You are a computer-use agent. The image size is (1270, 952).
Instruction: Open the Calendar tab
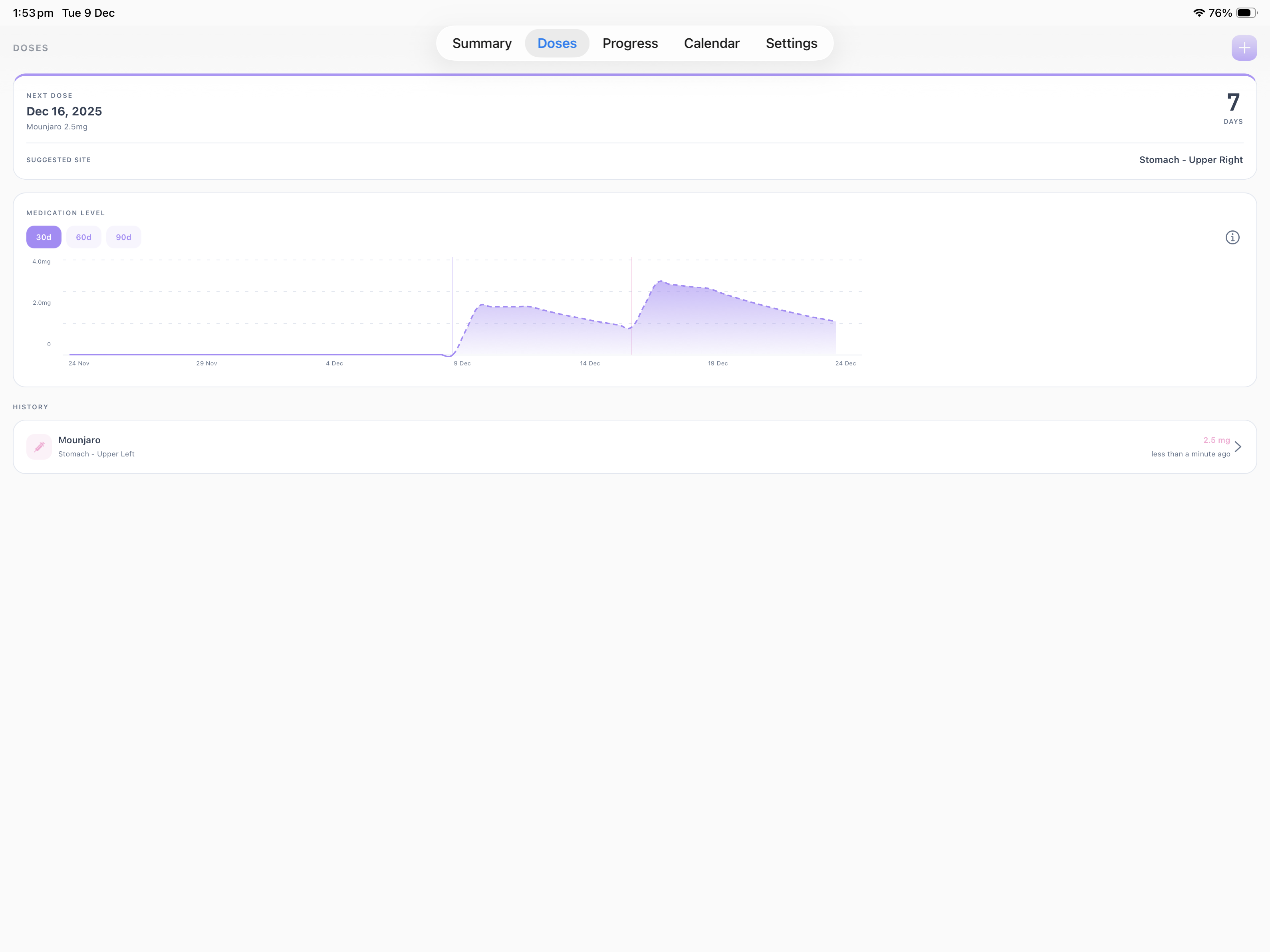pyautogui.click(x=711, y=43)
